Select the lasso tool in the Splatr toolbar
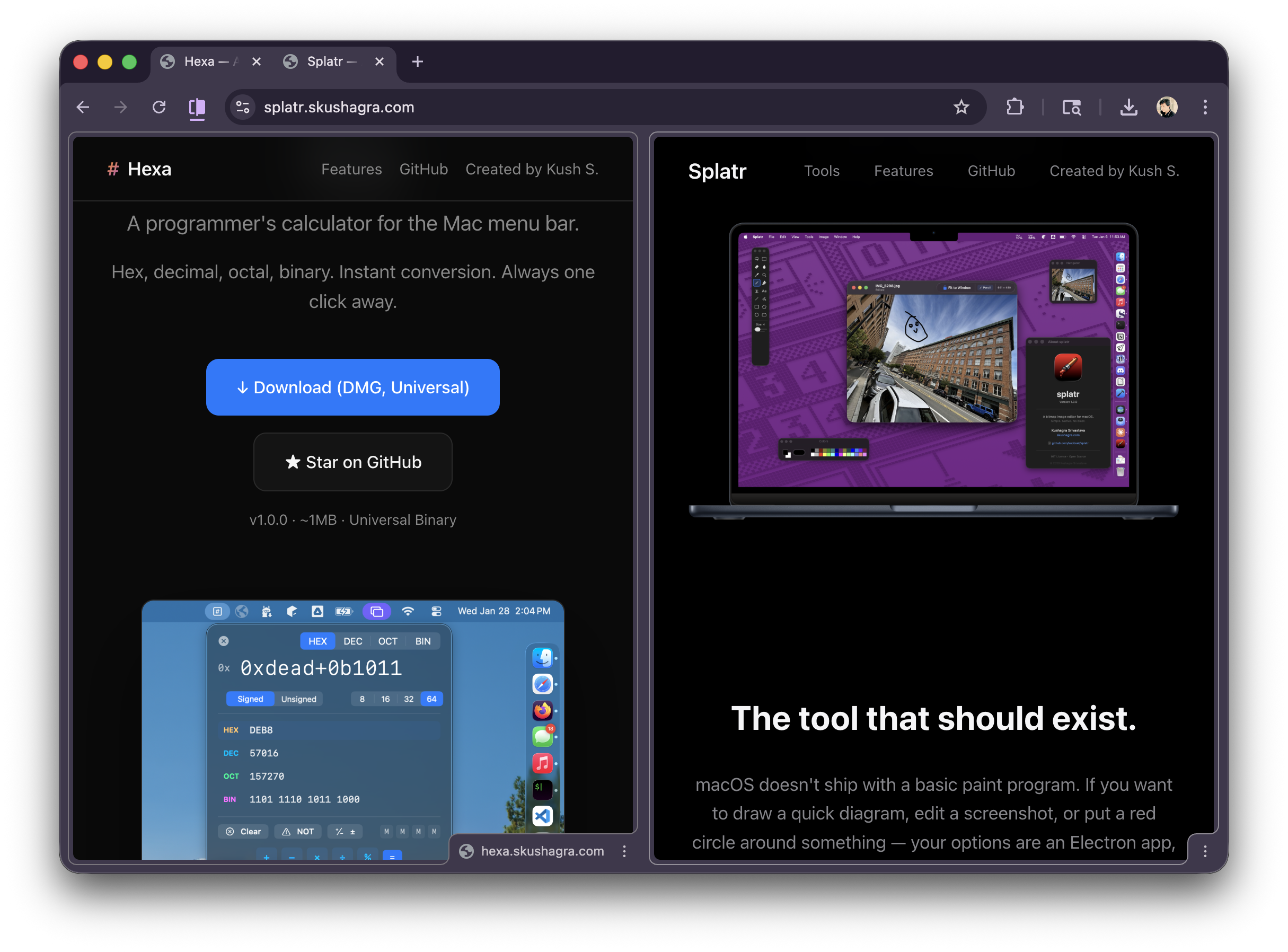Image resolution: width=1288 pixels, height=952 pixels. [758, 259]
